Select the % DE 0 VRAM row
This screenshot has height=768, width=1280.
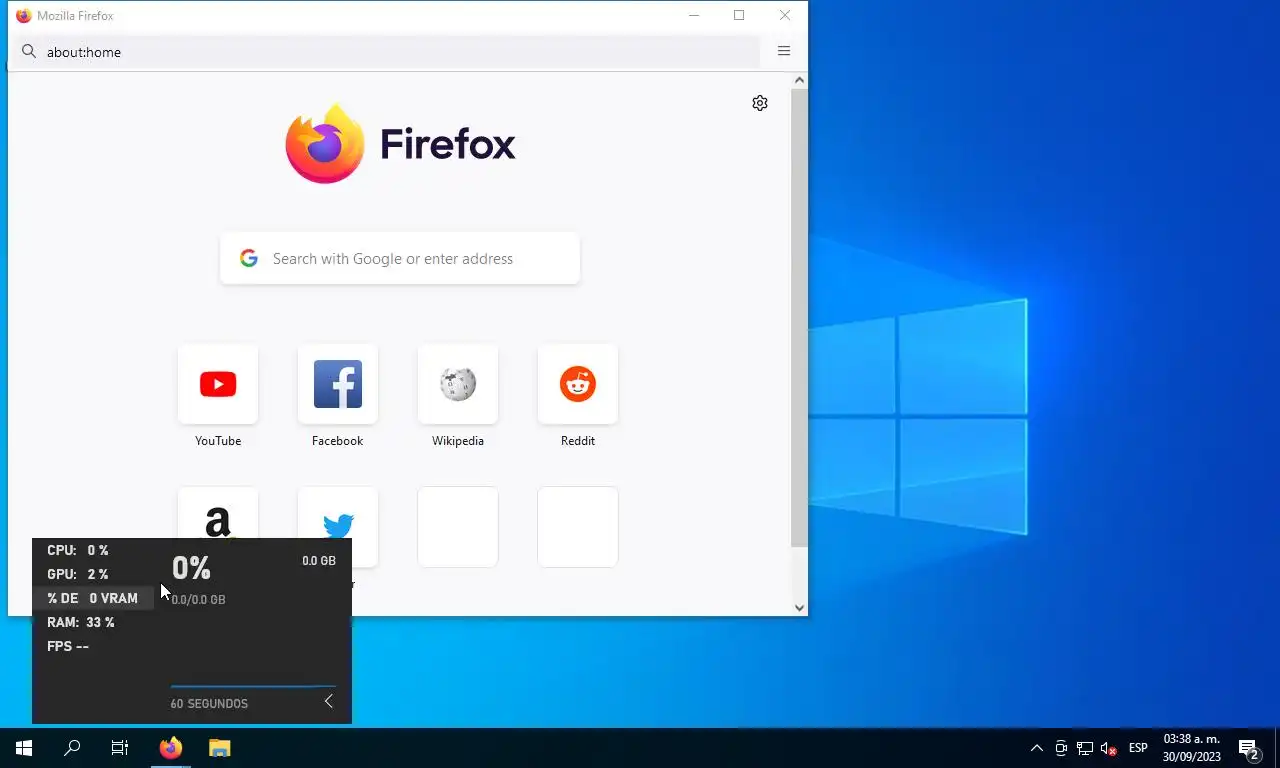click(x=93, y=598)
